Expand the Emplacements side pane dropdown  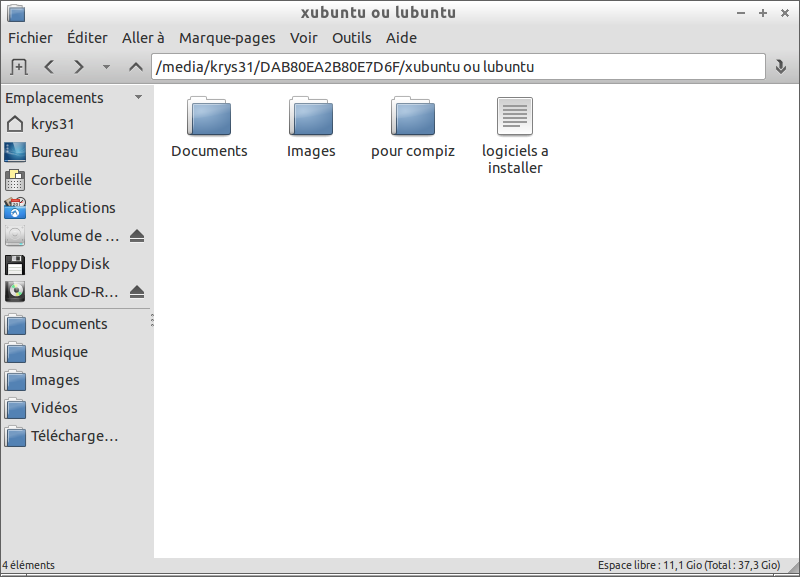click(138, 97)
